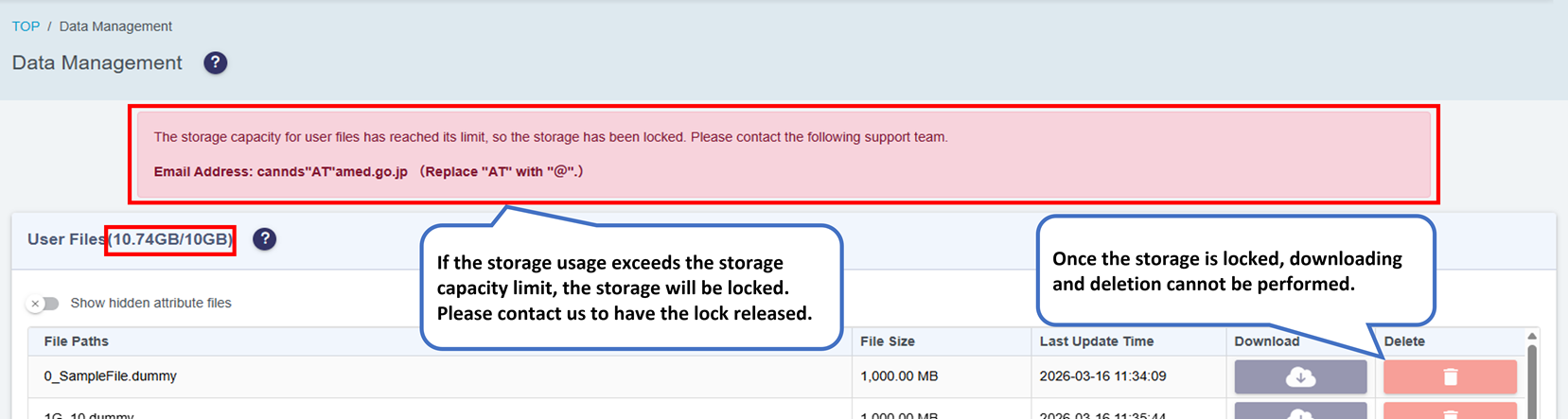Viewport: 1568px width, 419px height.
Task: Click the 10.74GB/10GB storage usage label
Action: (x=170, y=239)
